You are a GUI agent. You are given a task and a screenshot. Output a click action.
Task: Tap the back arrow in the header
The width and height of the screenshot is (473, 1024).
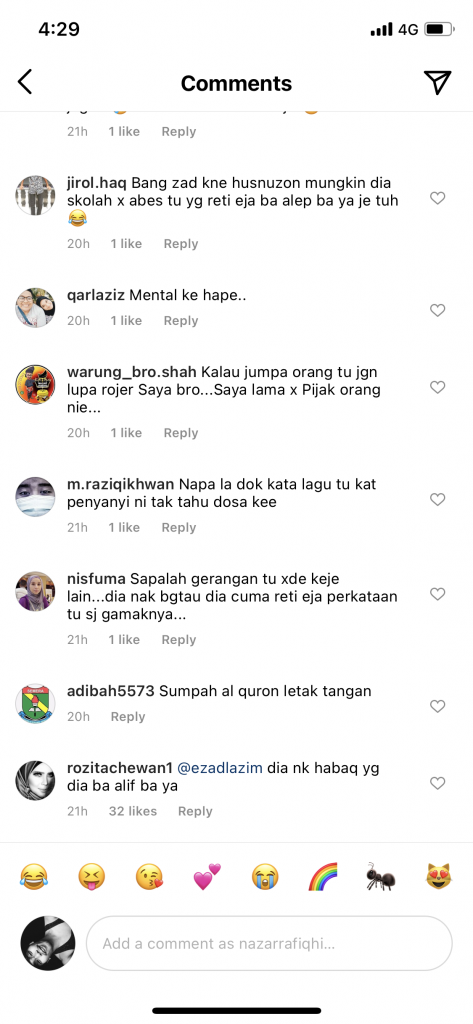click(x=25, y=82)
